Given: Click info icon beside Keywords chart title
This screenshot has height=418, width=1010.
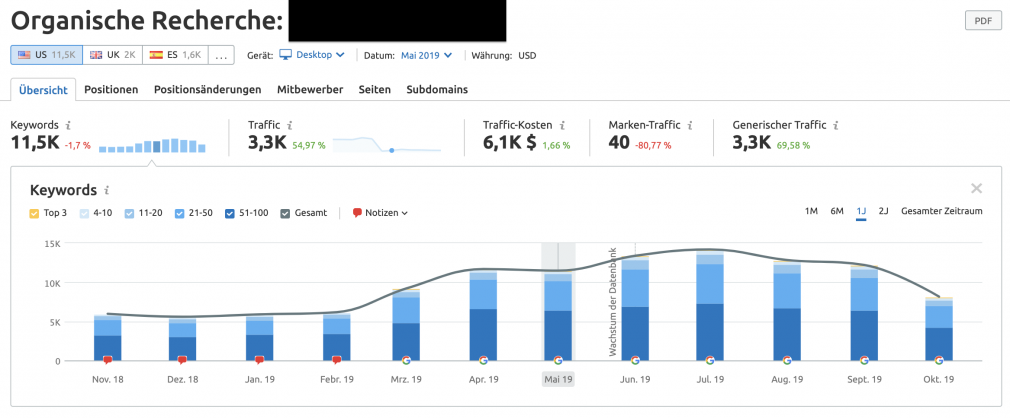Looking at the screenshot, I should 107,191.
